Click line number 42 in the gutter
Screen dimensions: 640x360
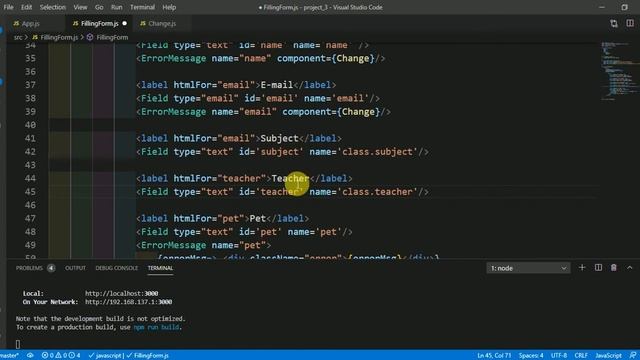(x=30, y=152)
